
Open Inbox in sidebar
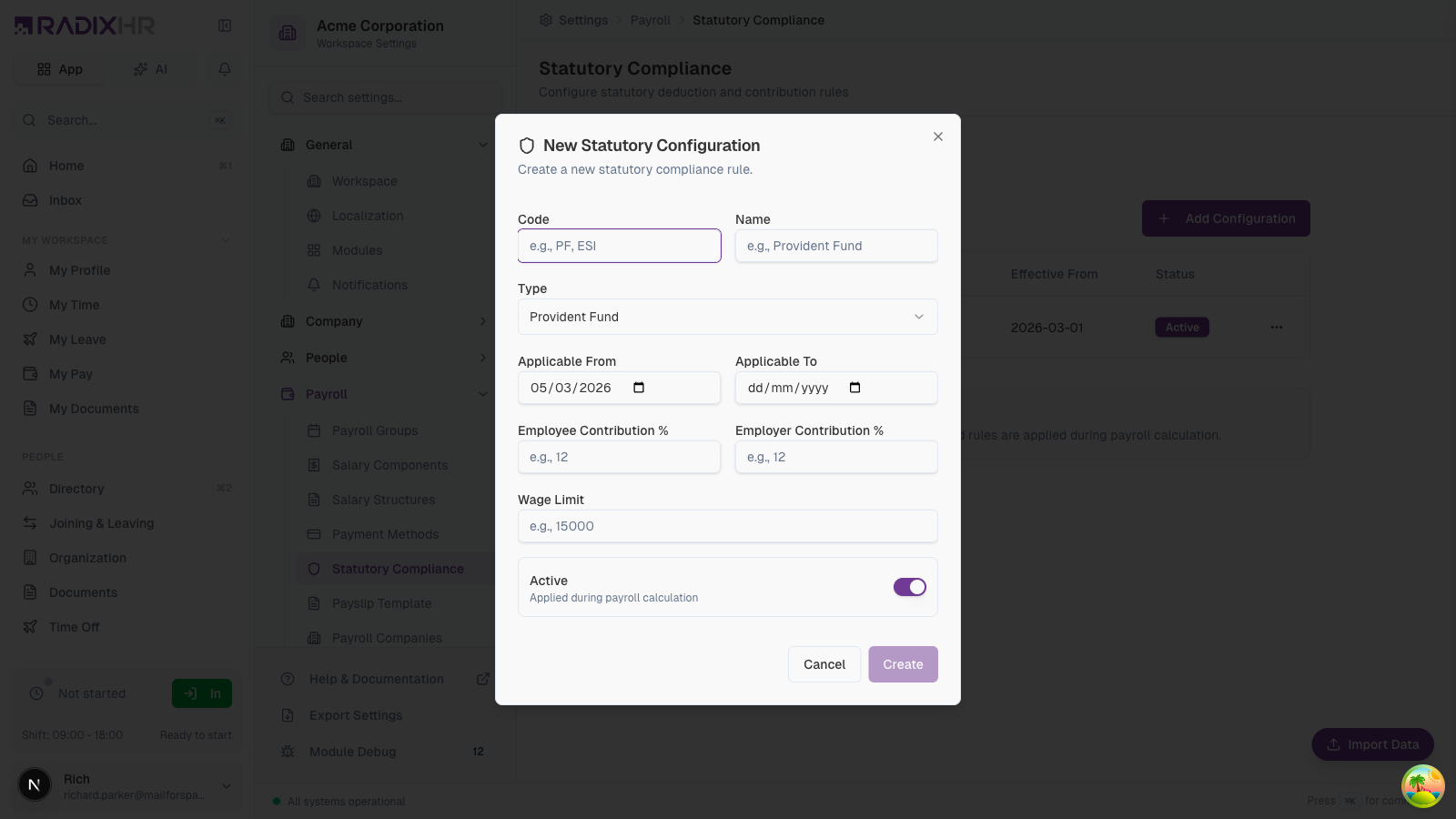(x=126, y=200)
